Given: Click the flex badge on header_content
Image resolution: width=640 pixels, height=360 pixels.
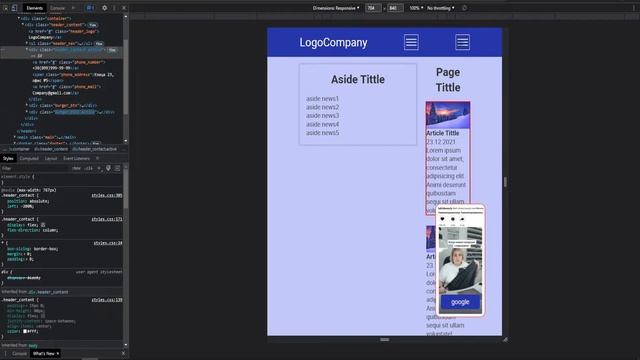Looking at the screenshot, I should tap(93, 25).
